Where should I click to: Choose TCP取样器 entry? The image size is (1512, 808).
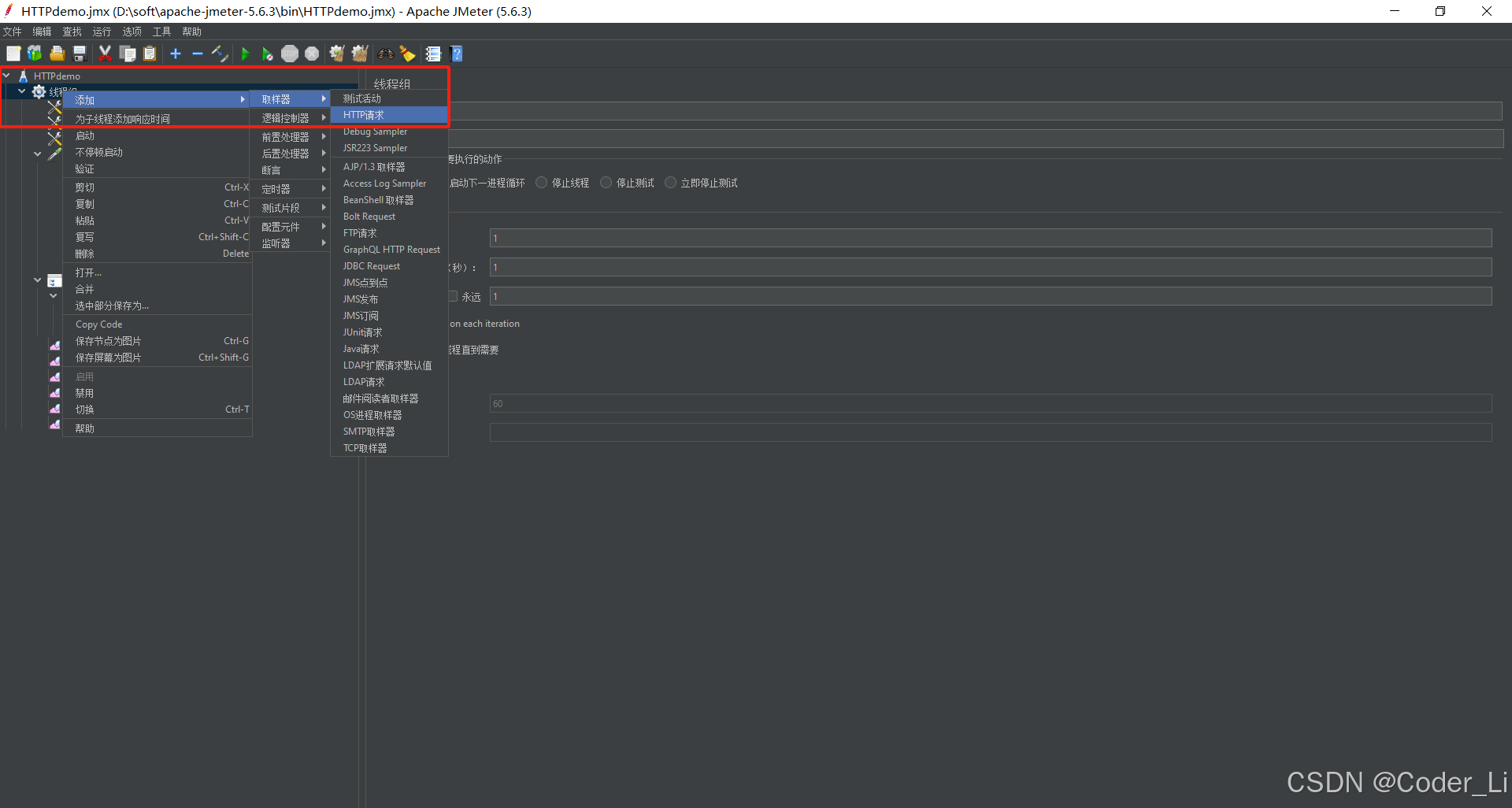(x=389, y=448)
